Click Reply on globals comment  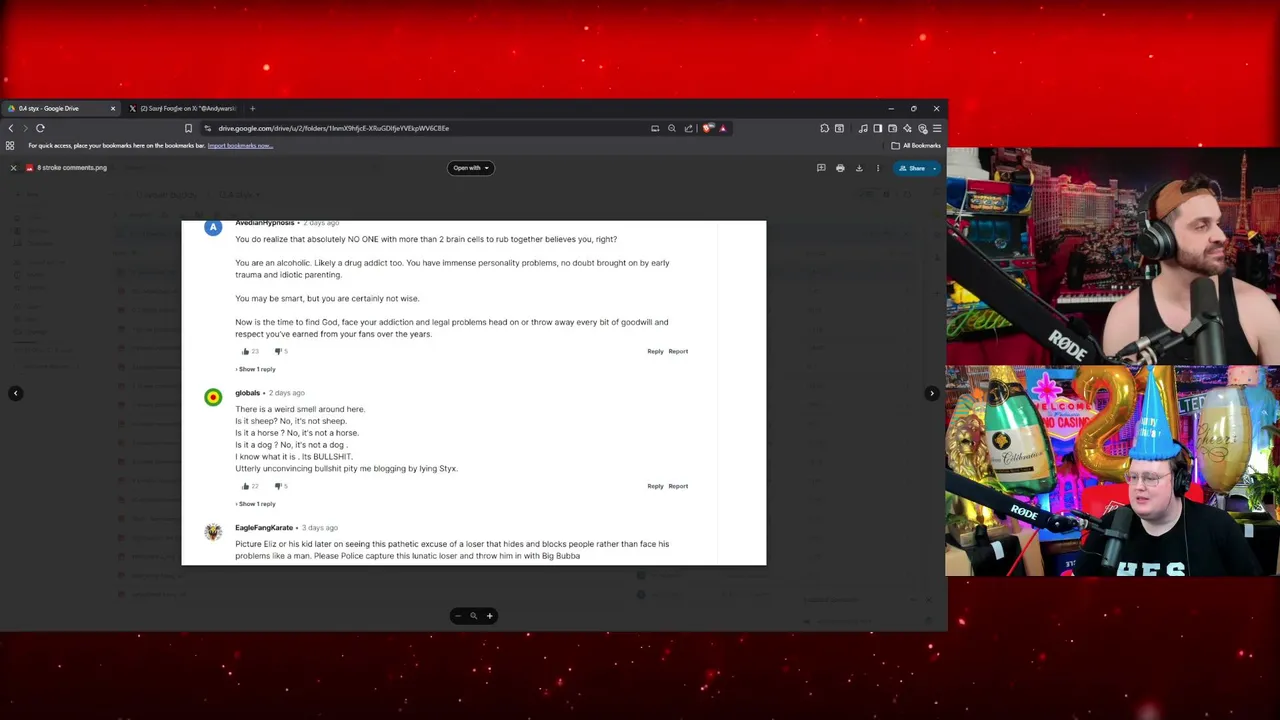click(x=655, y=486)
